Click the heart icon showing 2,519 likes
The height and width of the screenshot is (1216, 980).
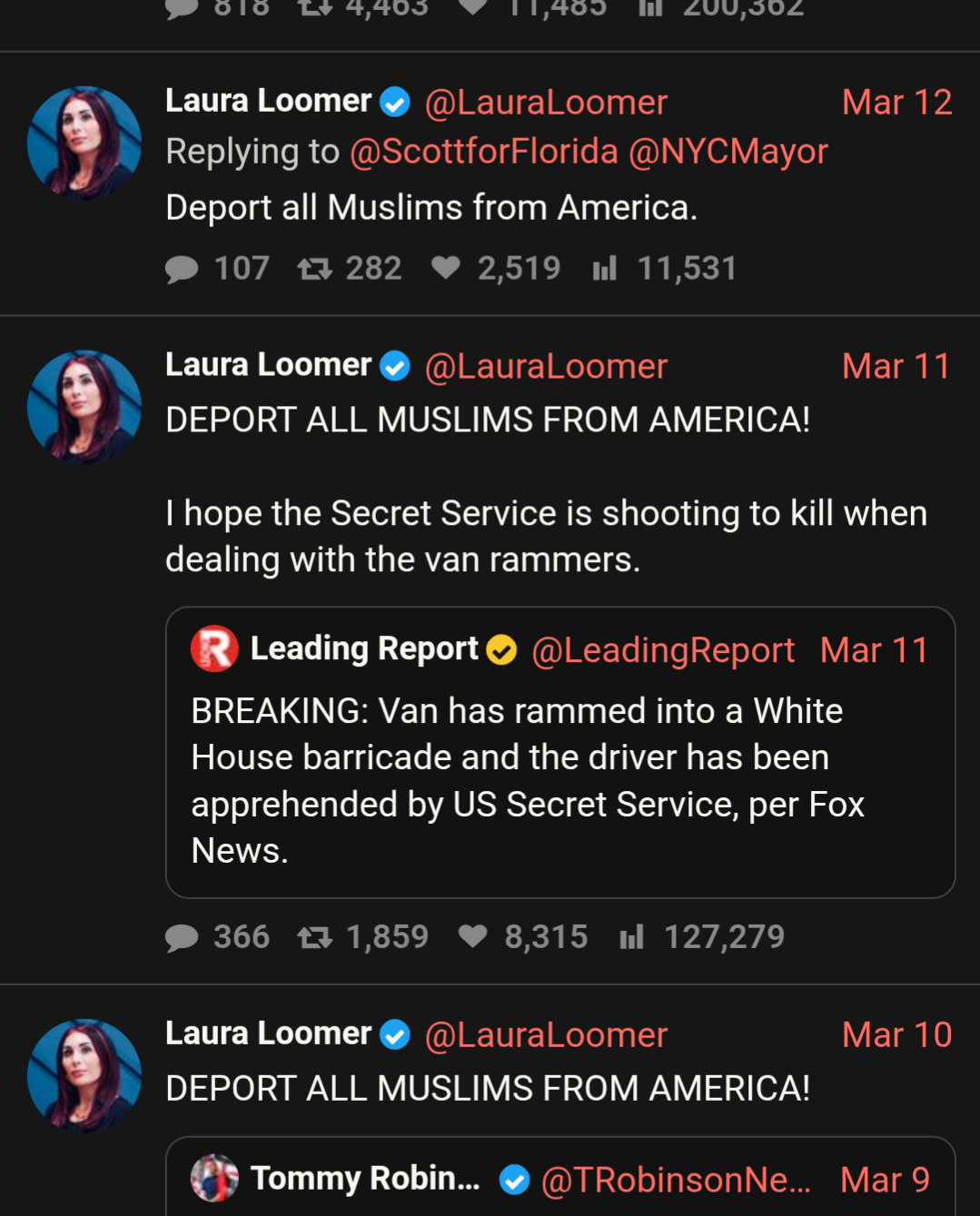tap(445, 268)
